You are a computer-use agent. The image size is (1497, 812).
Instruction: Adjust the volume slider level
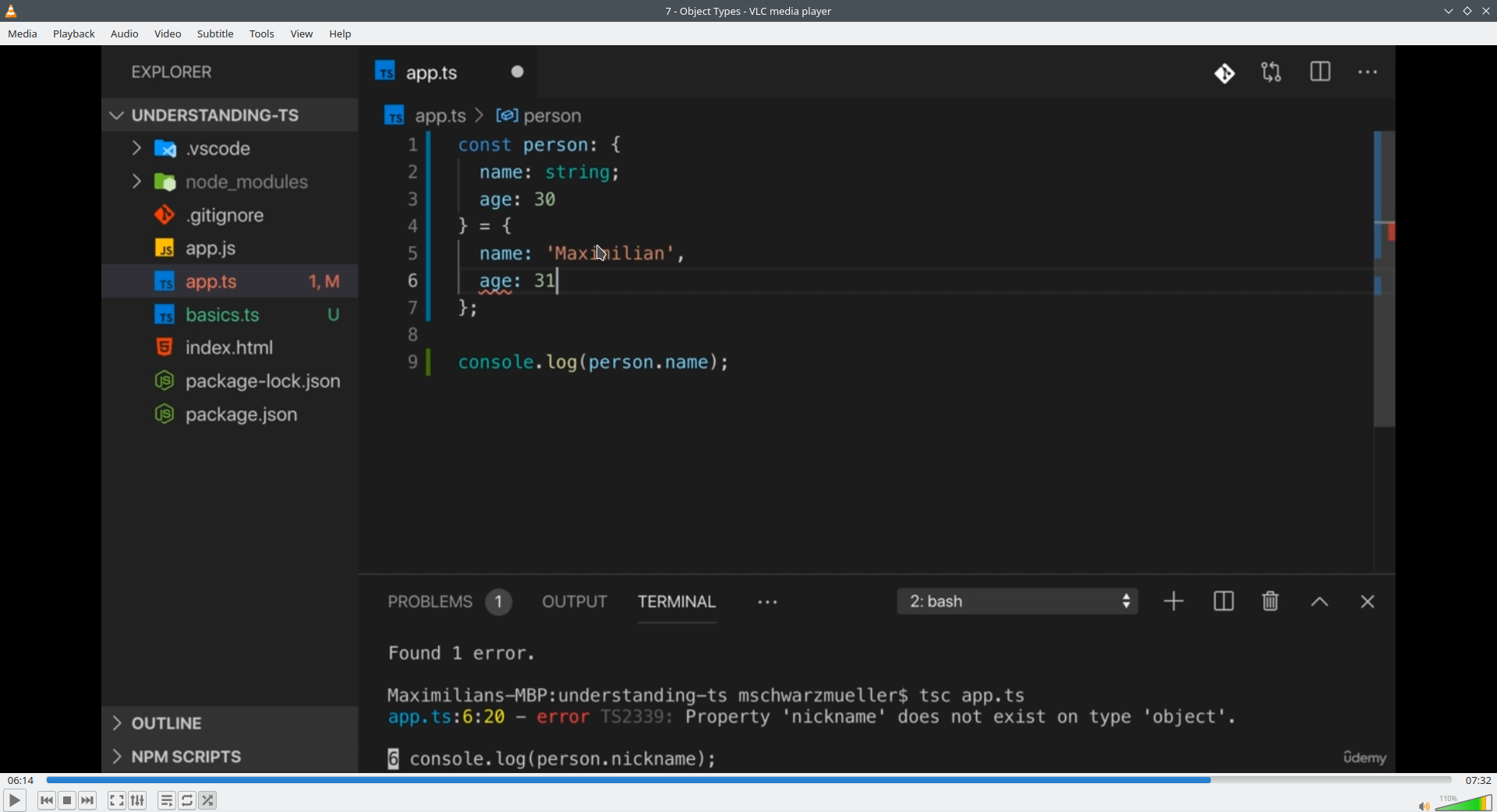[x=1463, y=803]
